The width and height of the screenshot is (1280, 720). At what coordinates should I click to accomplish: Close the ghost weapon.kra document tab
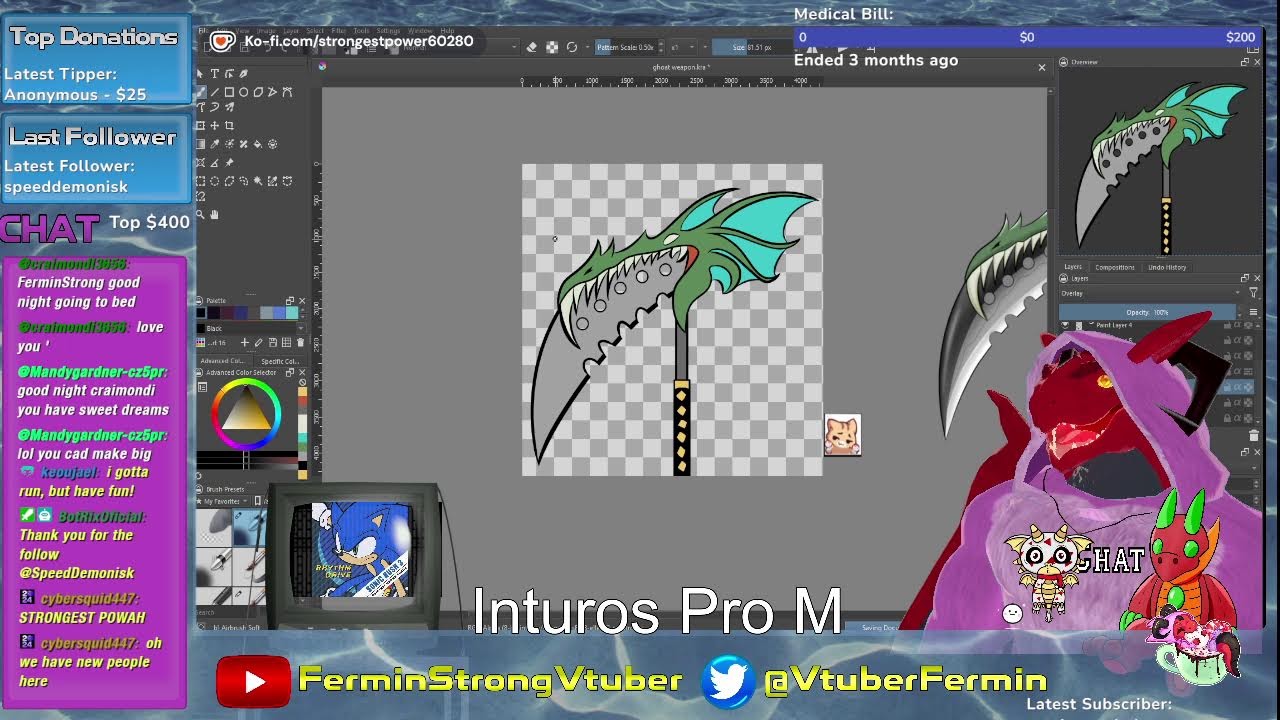click(1041, 67)
